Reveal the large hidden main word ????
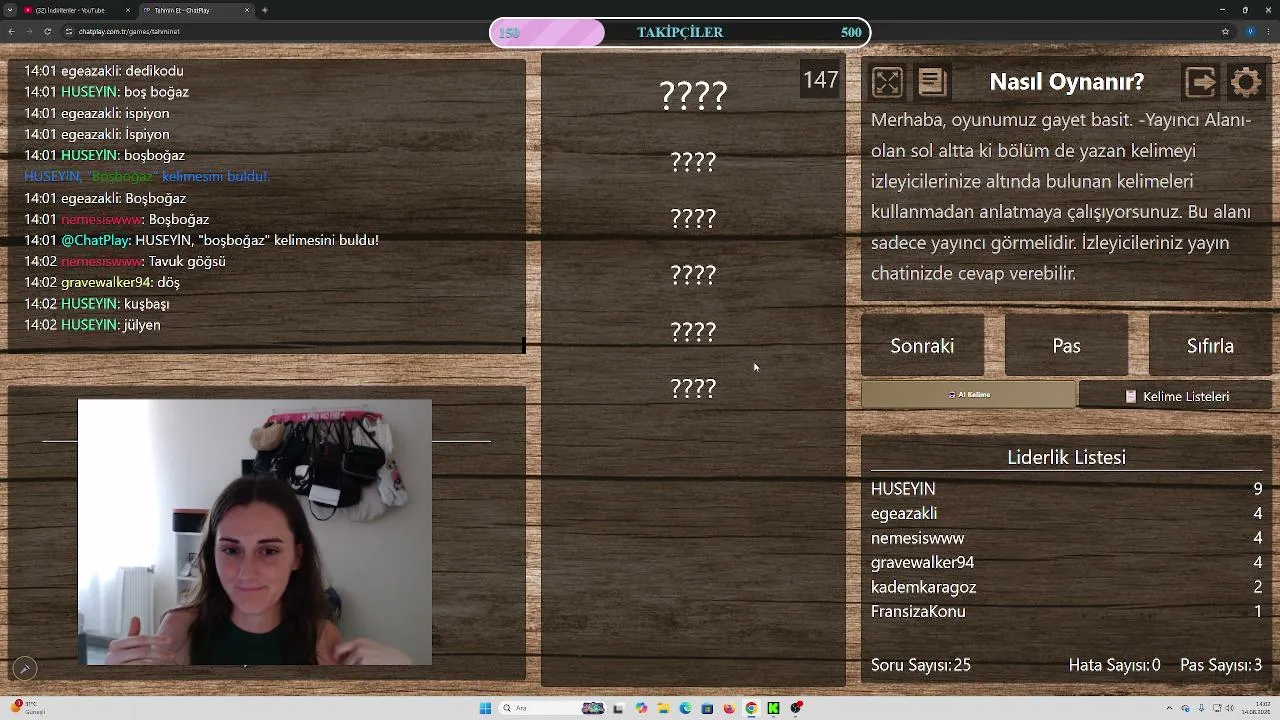The image size is (1280, 720). pos(693,95)
